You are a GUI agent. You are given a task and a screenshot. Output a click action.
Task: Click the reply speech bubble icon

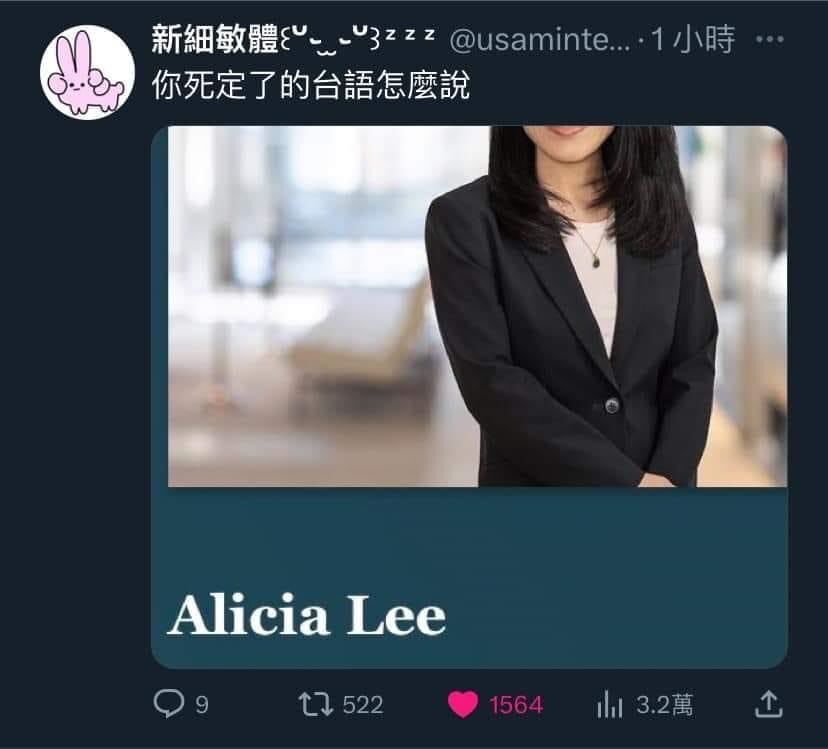tap(168, 704)
